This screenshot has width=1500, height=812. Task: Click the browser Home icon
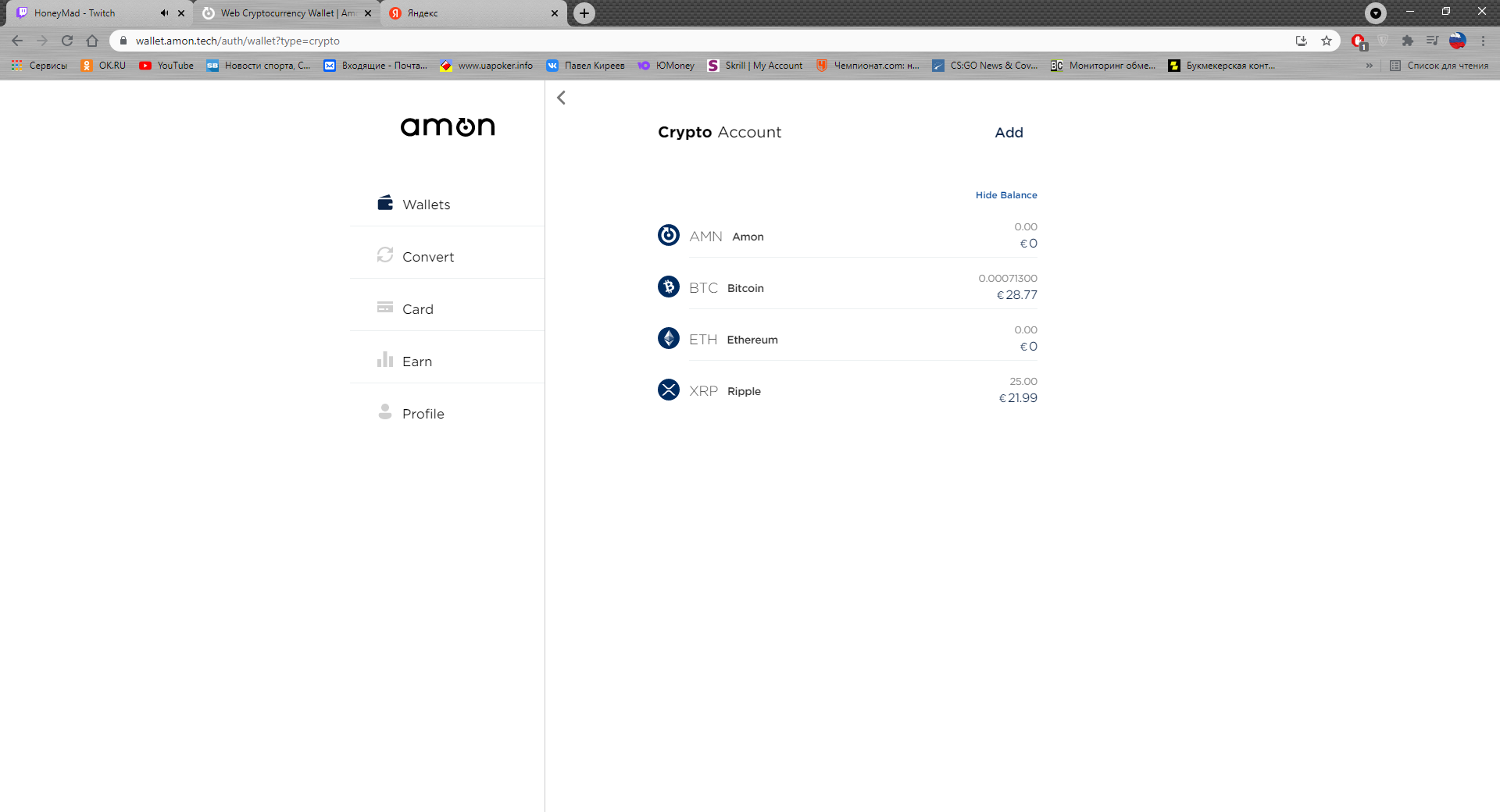(x=92, y=41)
